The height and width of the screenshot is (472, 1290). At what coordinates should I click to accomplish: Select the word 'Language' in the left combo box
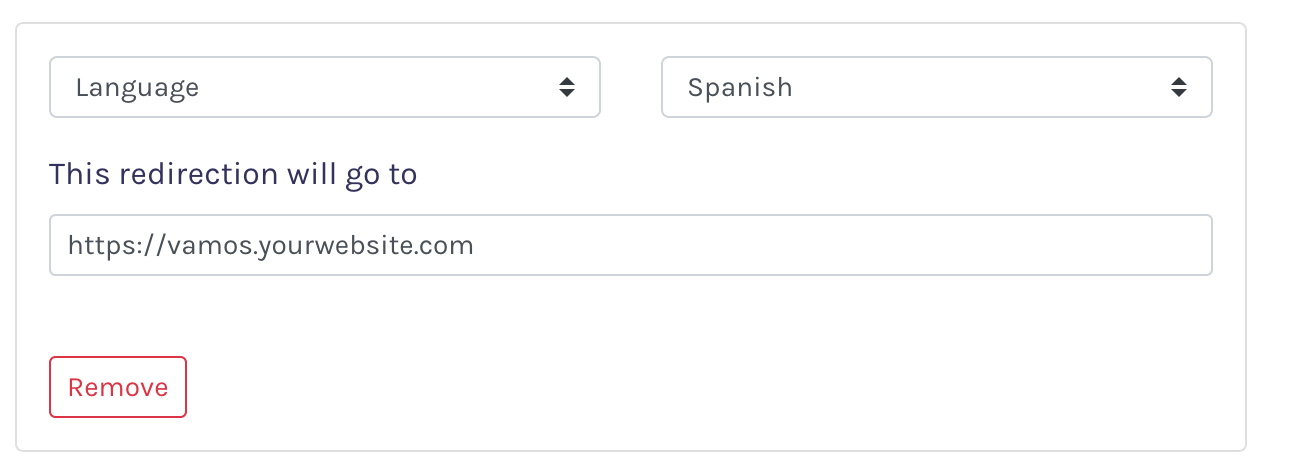[x=137, y=88]
